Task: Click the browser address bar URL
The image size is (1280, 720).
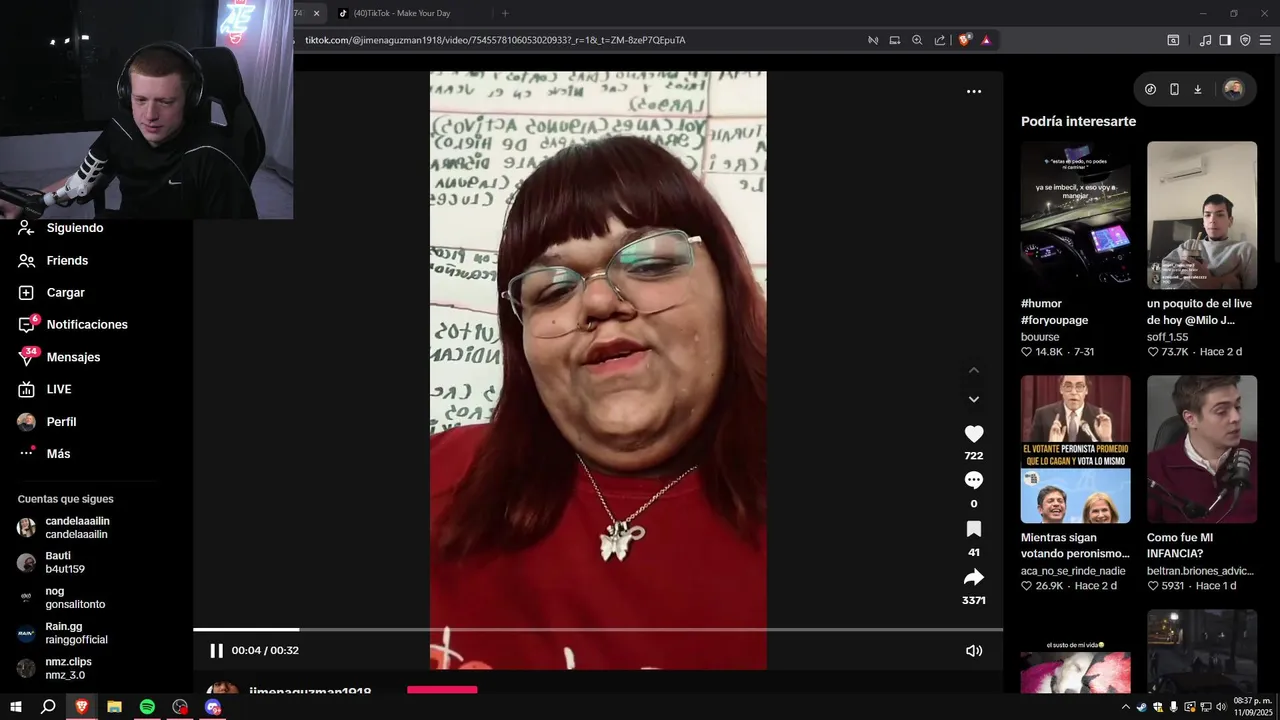Action: tap(495, 40)
